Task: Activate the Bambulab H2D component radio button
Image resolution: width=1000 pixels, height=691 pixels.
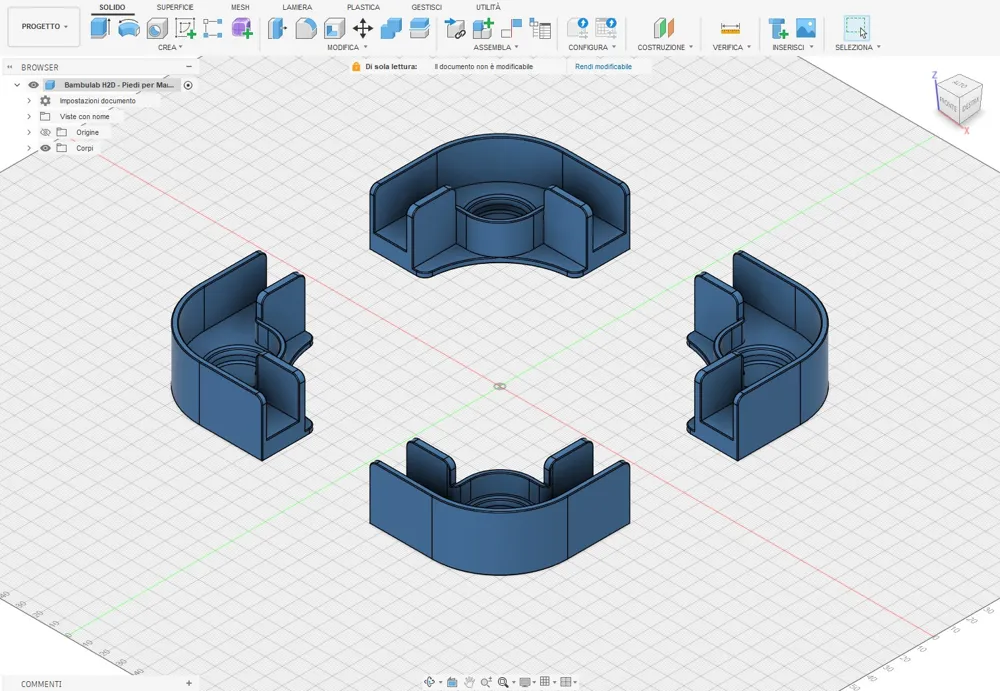Action: [188, 85]
